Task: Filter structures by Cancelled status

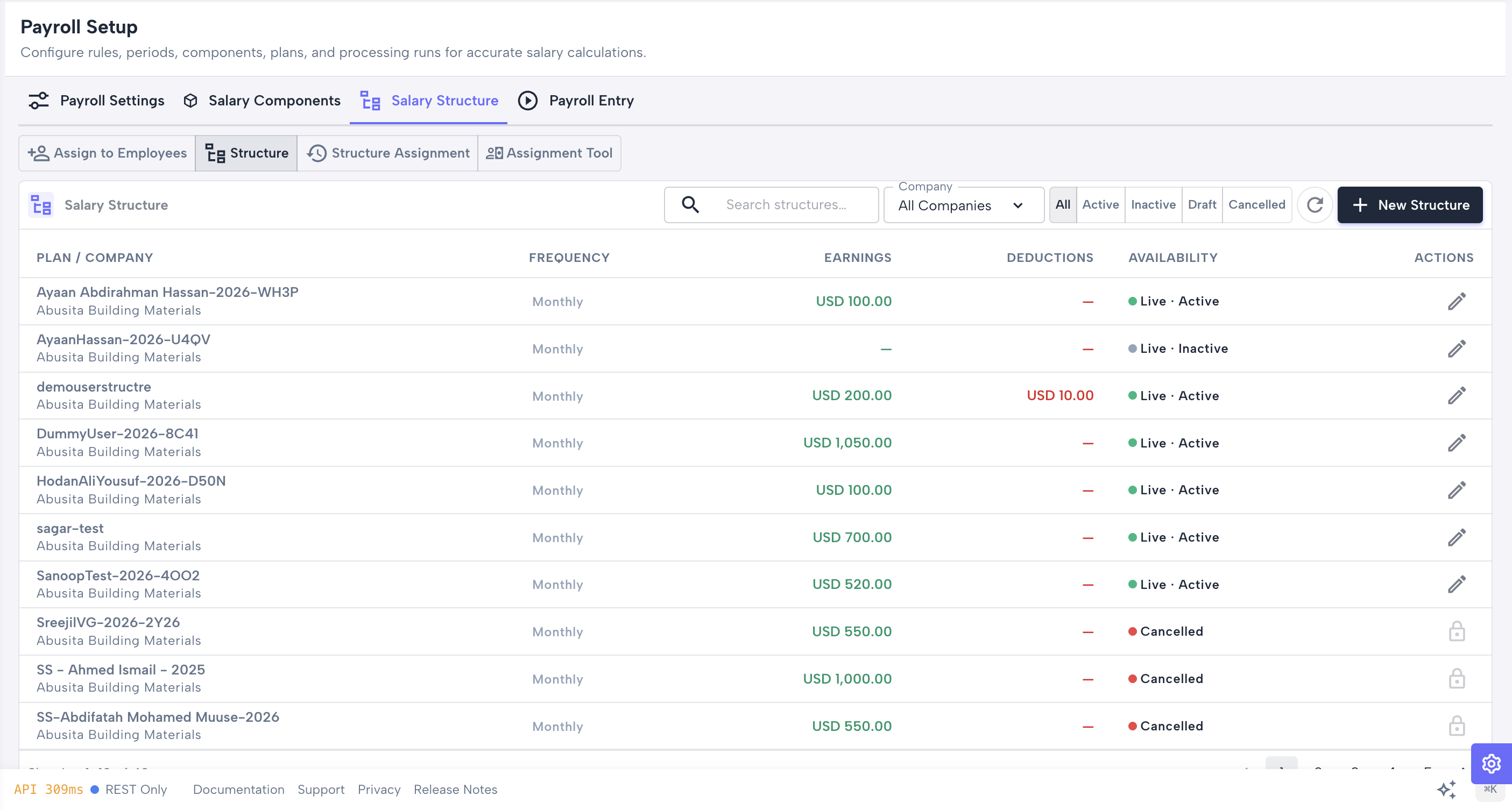Action: (x=1256, y=205)
